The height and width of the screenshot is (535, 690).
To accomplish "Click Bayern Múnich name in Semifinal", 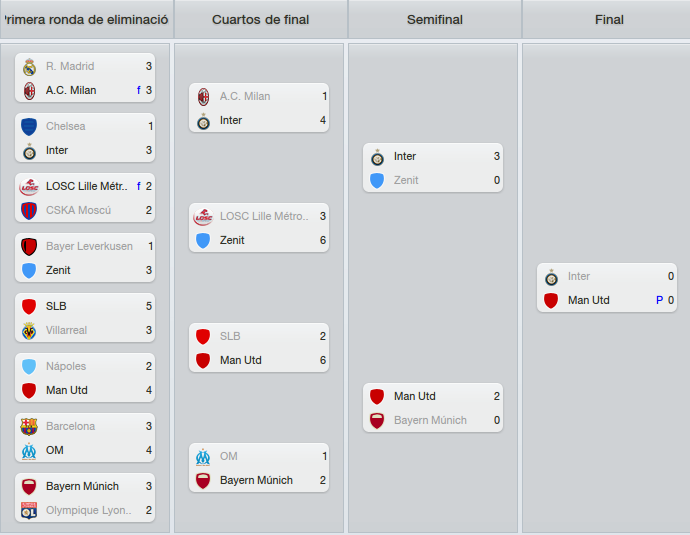I will tap(430, 421).
